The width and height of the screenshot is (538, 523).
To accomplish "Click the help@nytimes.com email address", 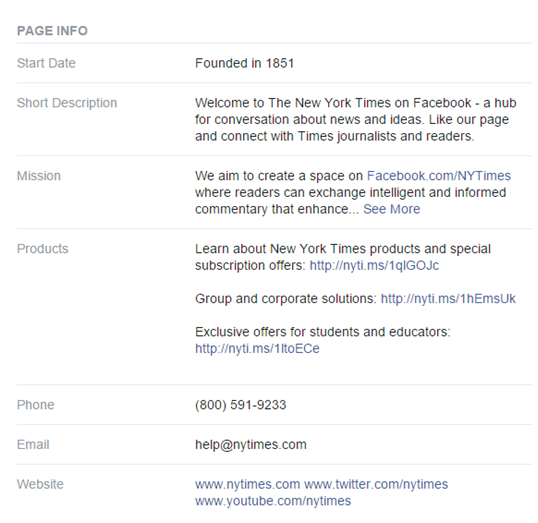I will pyautogui.click(x=251, y=445).
